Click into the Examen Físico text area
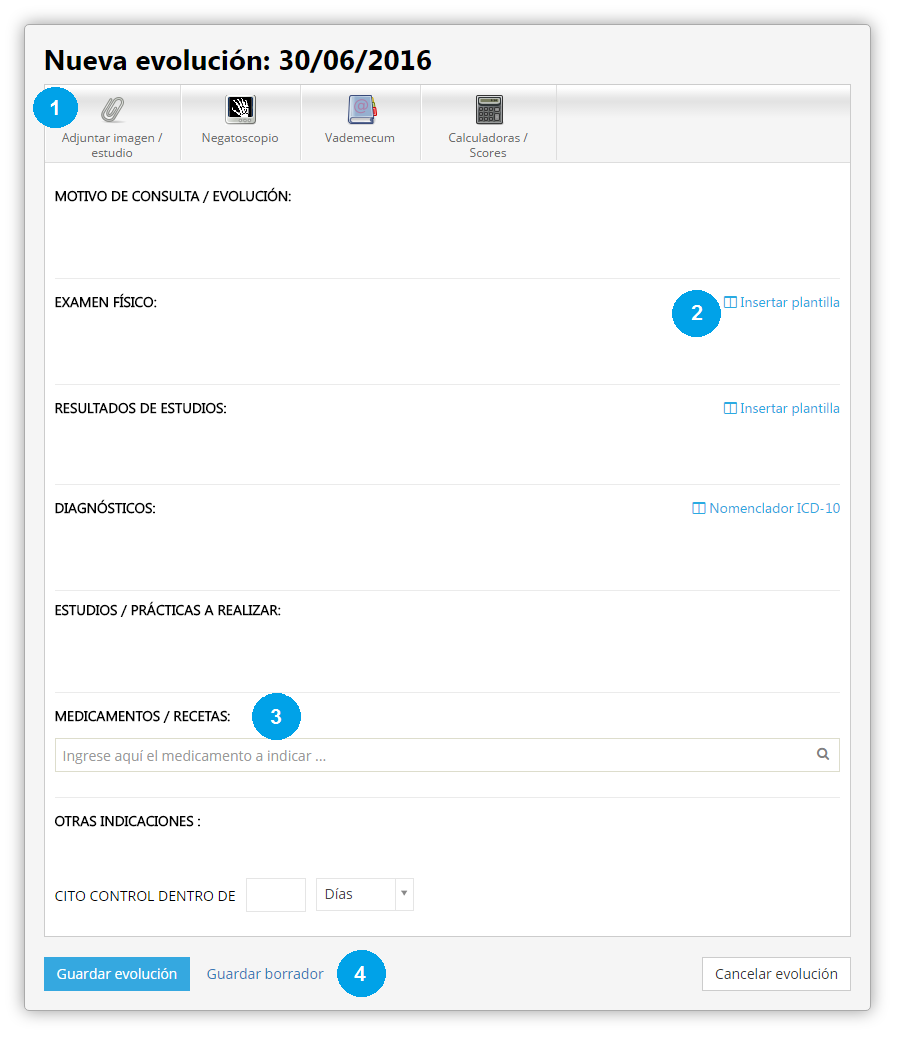The width and height of the screenshot is (897, 1044). coord(447,346)
